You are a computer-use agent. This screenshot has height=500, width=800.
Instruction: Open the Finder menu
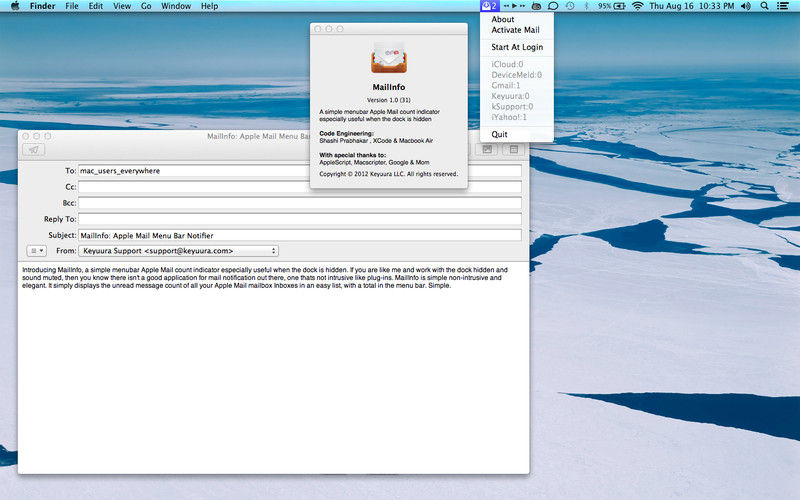[x=42, y=6]
